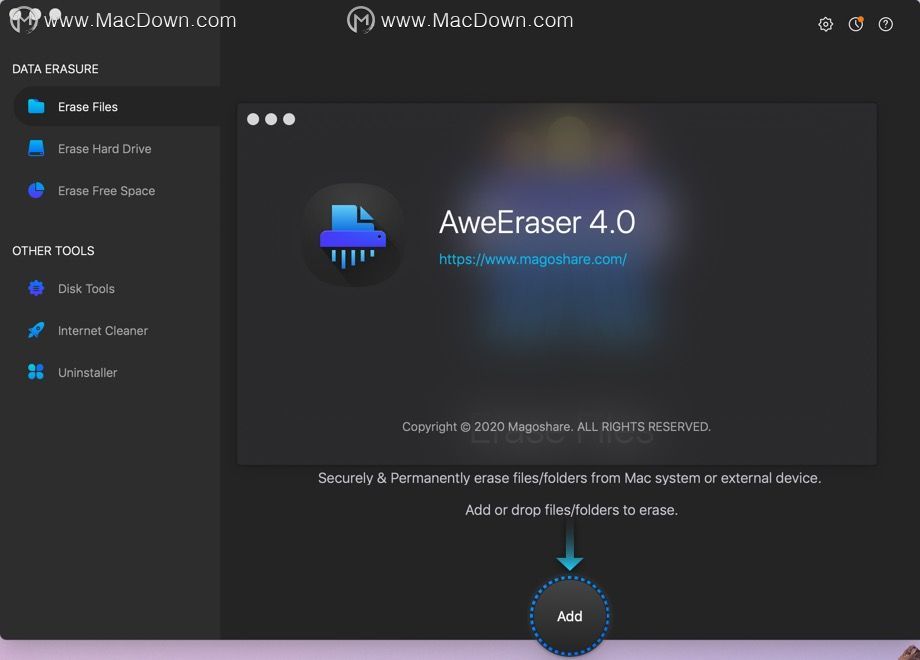The width and height of the screenshot is (920, 660).
Task: Click the Disk Tools gear icon
Action: (36, 288)
